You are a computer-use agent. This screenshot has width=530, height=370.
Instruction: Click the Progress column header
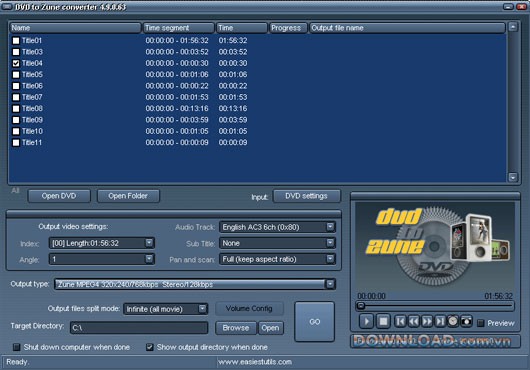pos(288,28)
